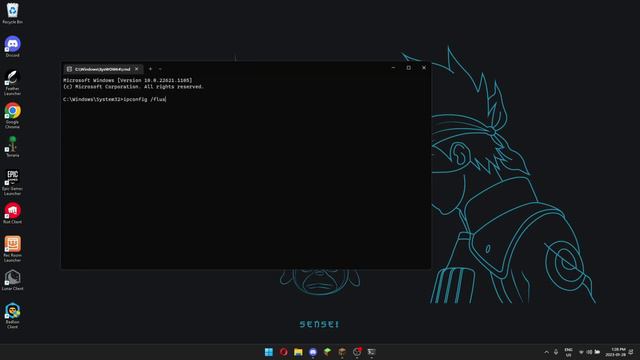This screenshot has width=640, height=360.
Task: Select the Feather Launcher desktop shortcut
Action: pyautogui.click(x=12, y=82)
